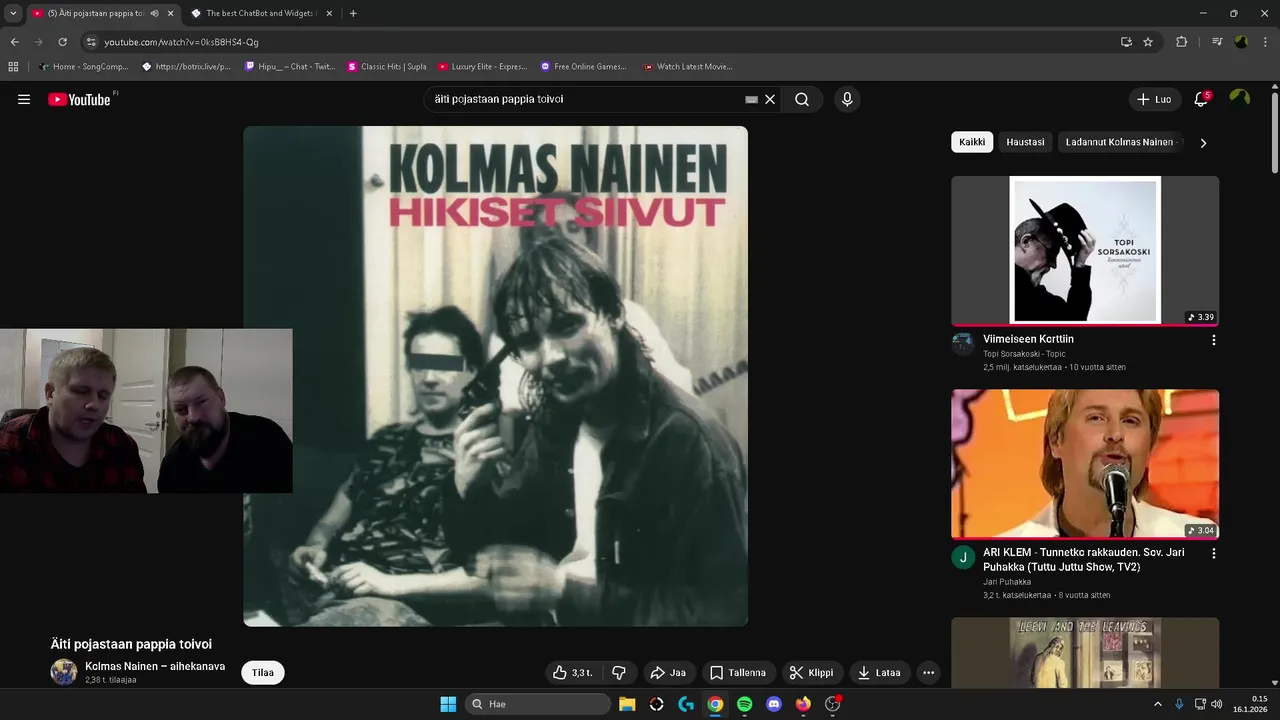Go back in the browser
The width and height of the screenshot is (1280, 720).
point(14,42)
